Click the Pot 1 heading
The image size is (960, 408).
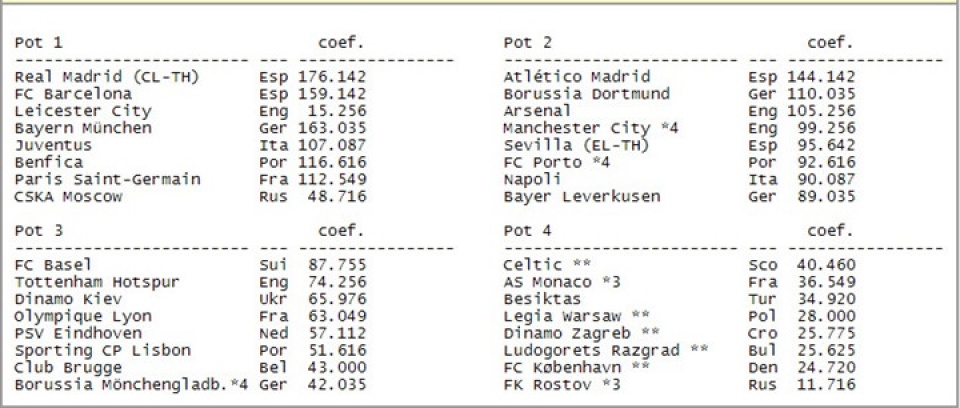click(x=38, y=43)
